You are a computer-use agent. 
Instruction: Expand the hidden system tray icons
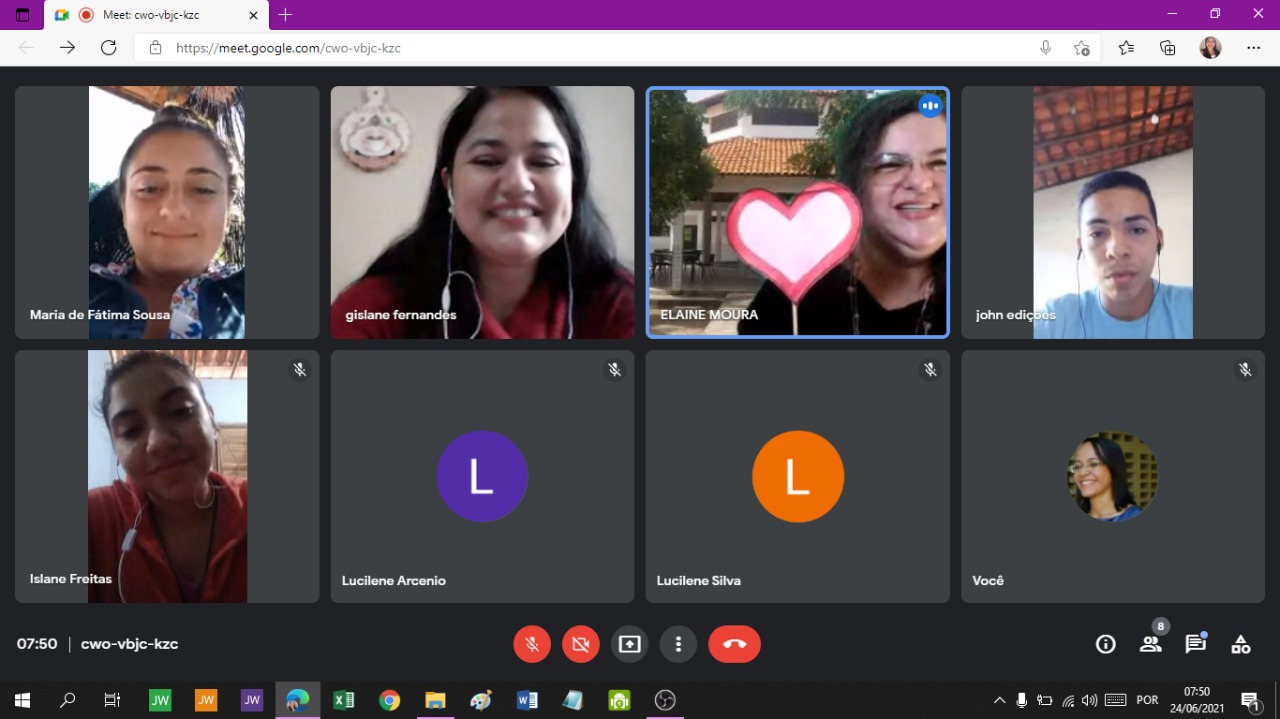tap(999, 700)
